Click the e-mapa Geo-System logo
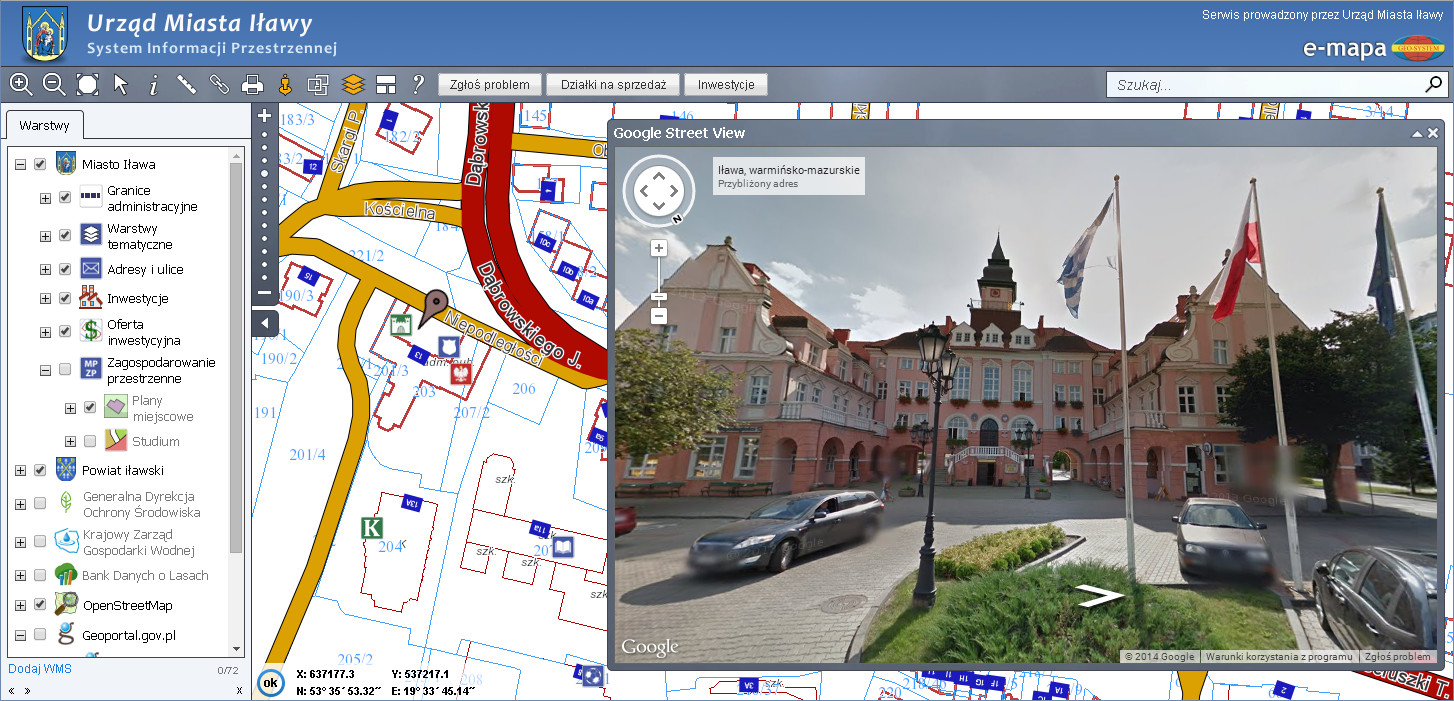Screen dimensions: 1454x701 click(x=1373, y=47)
